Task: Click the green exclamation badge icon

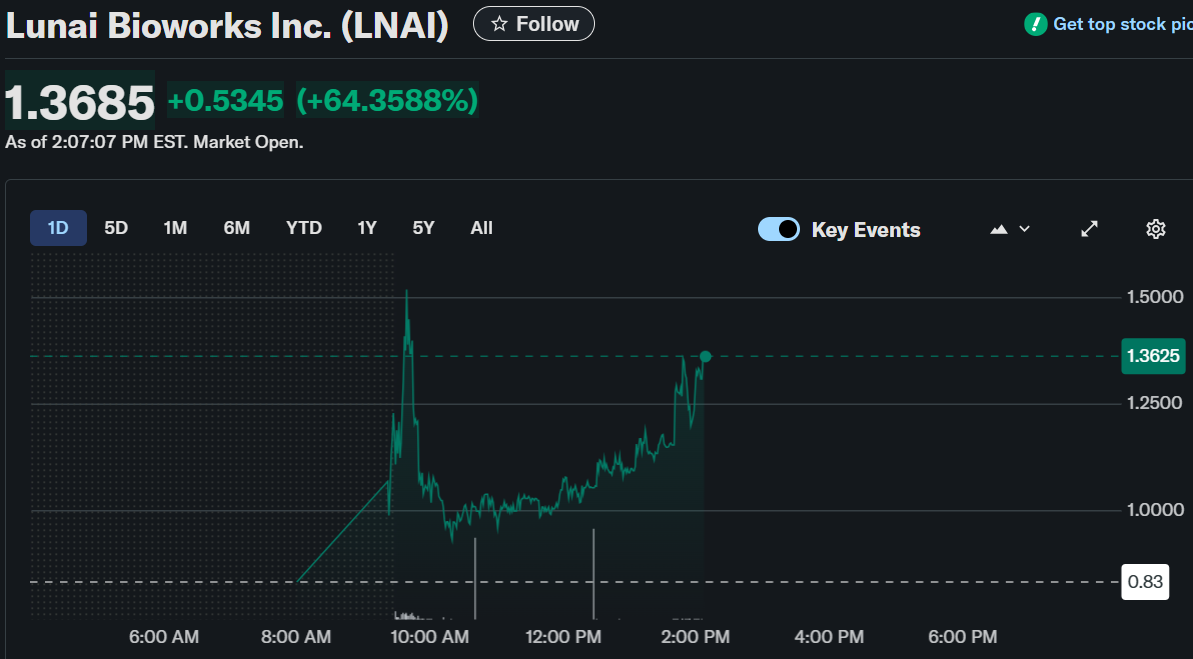Action: 1036,24
